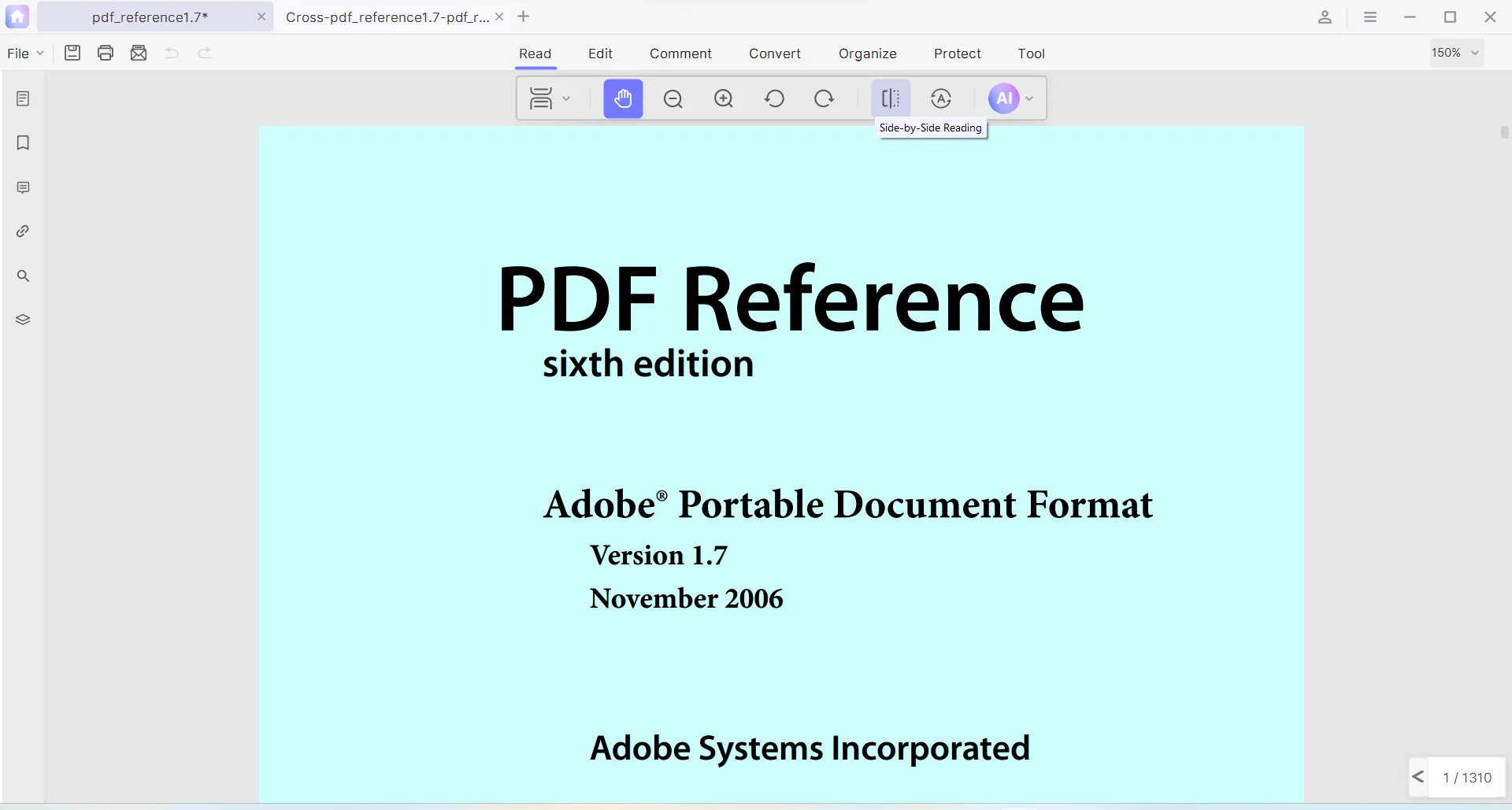The width and height of the screenshot is (1512, 810).
Task: Toggle the comments sidebar panel
Action: (x=23, y=187)
